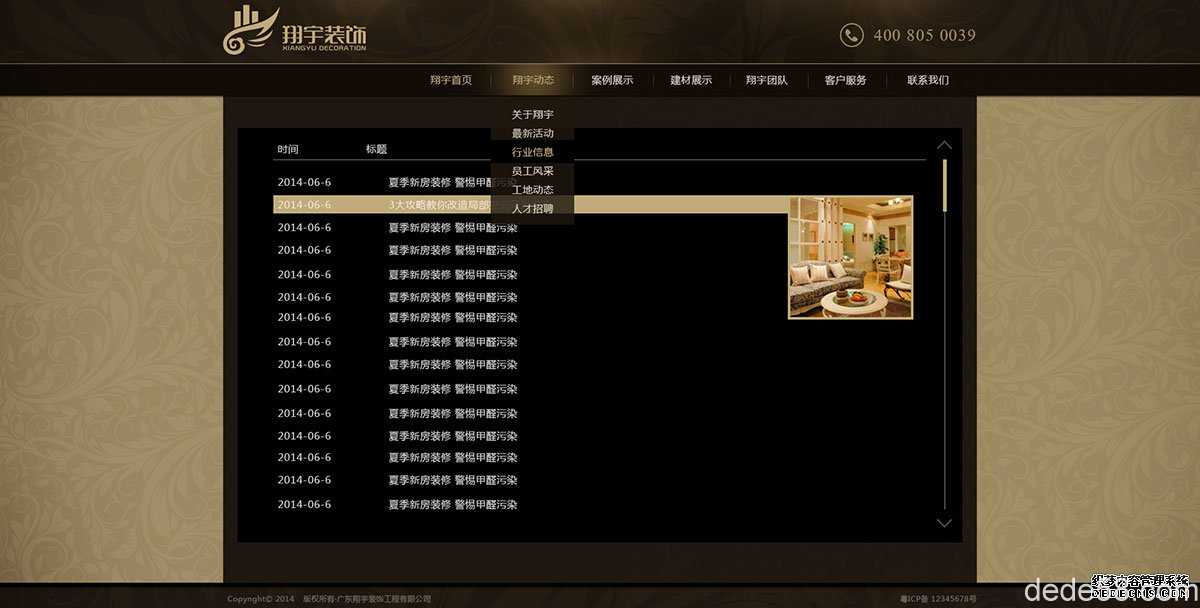Viewport: 1200px width, 608px height.
Task: Choose 关于翔宇 from the dropdown
Action: (533, 115)
